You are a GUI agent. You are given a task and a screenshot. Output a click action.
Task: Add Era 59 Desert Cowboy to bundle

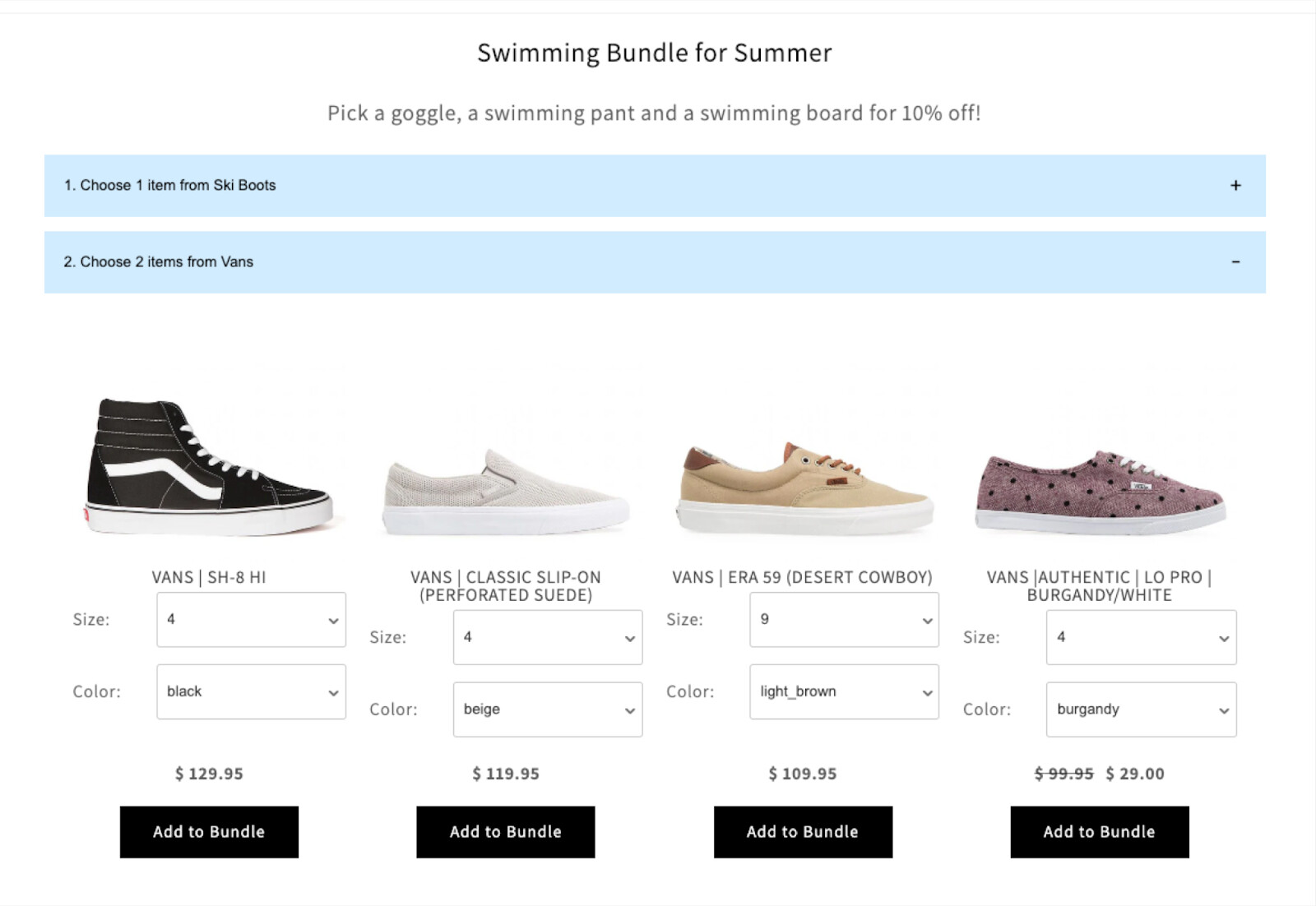803,832
